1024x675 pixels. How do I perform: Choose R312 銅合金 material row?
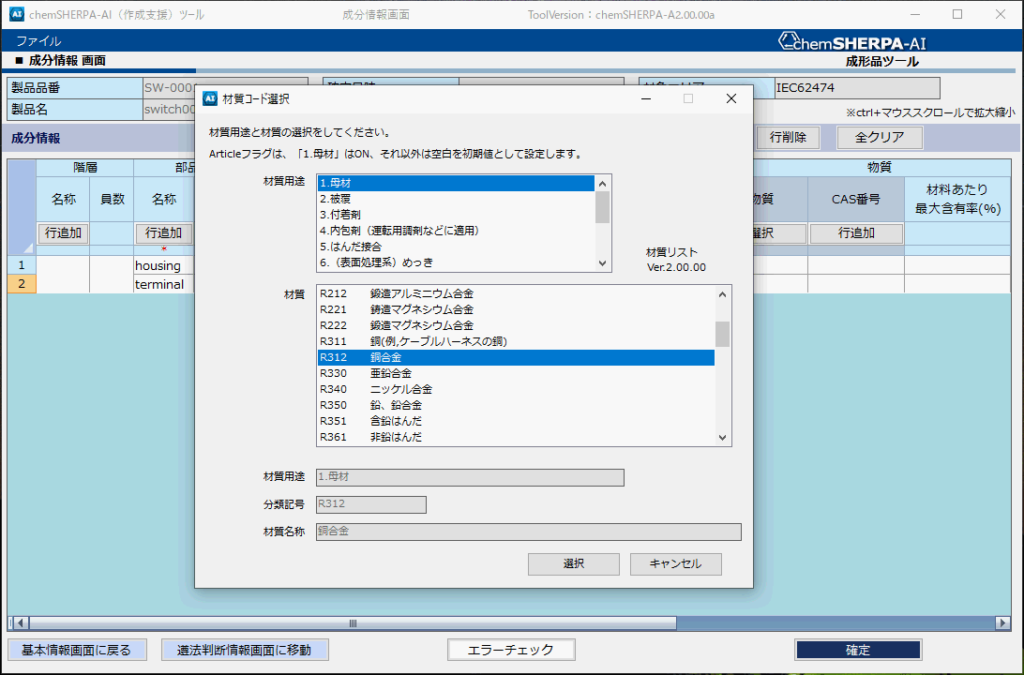pyautogui.click(x=516, y=357)
